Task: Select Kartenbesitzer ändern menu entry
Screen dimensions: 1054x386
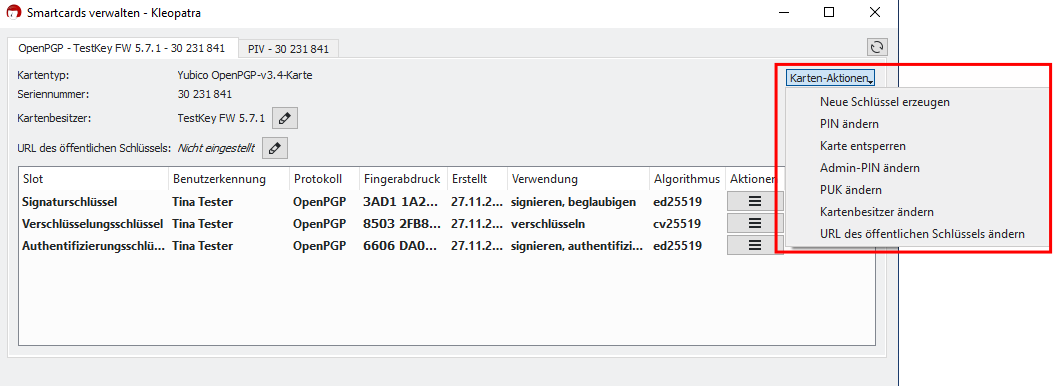Action: click(877, 212)
